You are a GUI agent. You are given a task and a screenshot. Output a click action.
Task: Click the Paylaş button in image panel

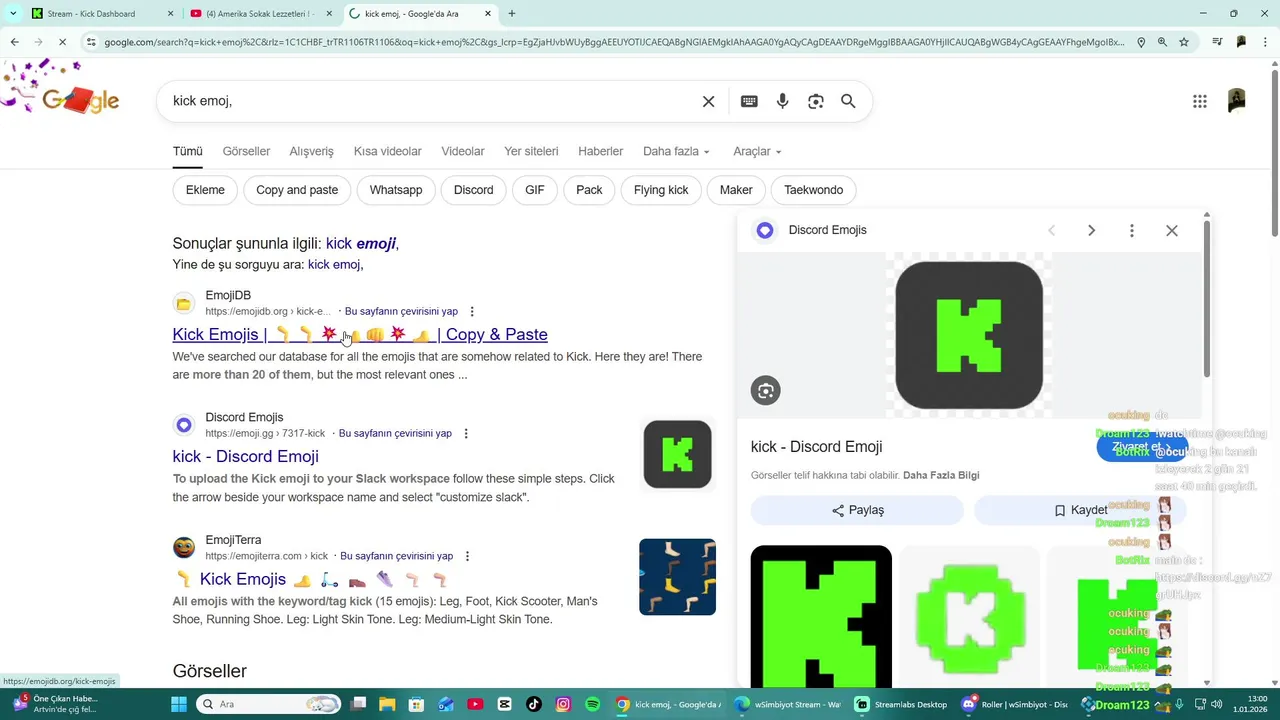click(x=857, y=510)
